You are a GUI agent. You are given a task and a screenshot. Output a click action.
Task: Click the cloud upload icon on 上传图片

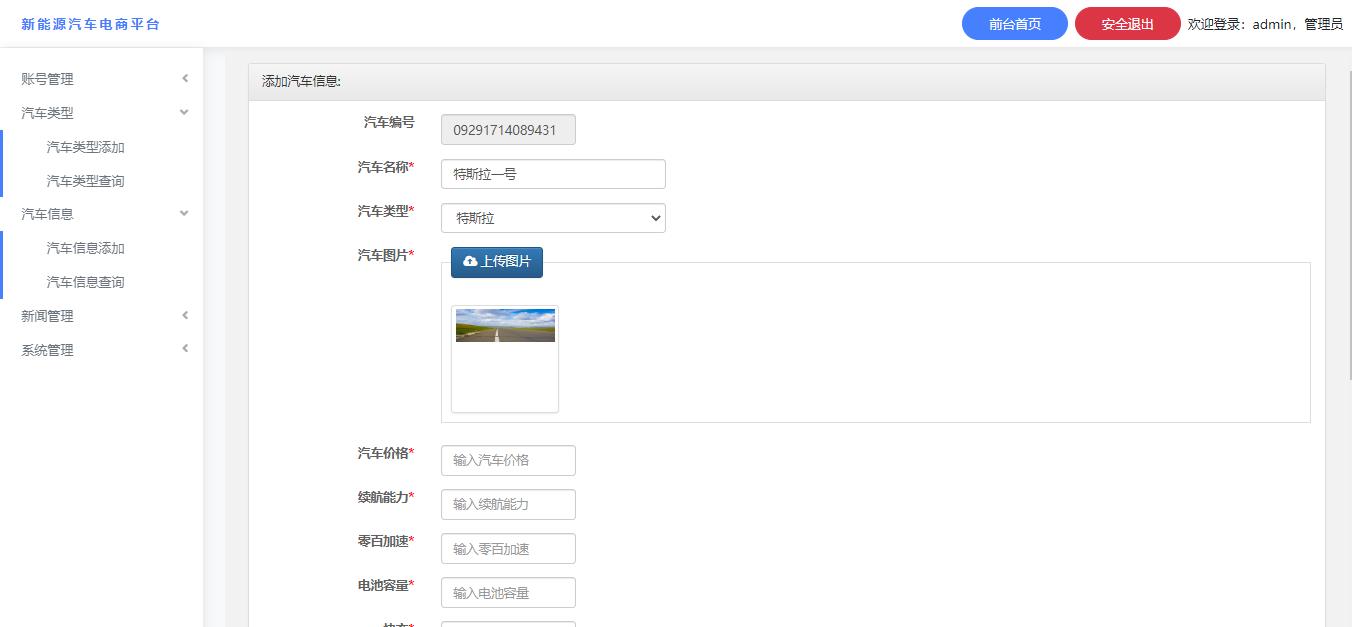pyautogui.click(x=470, y=262)
